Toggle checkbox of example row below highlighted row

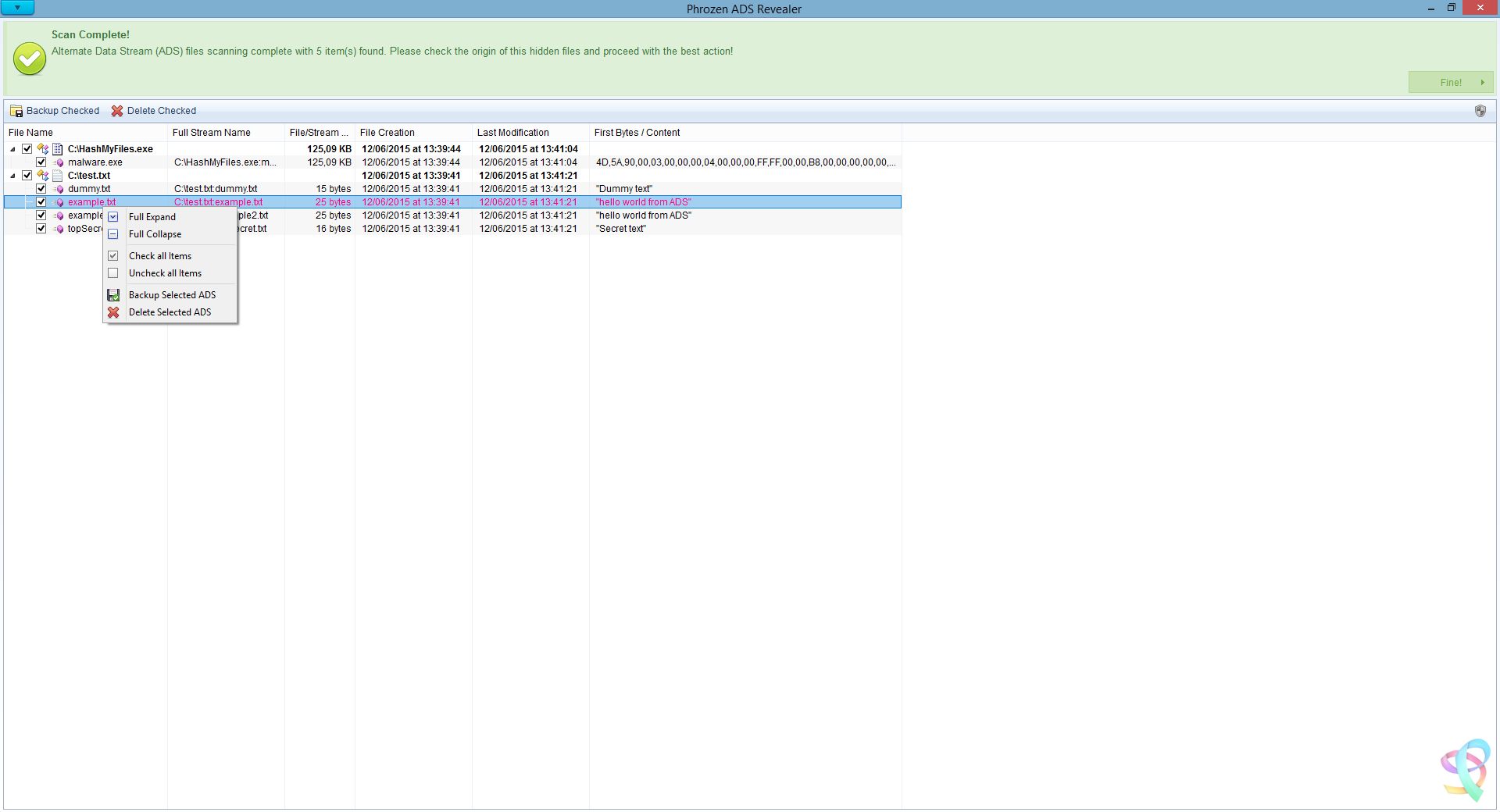coord(41,215)
